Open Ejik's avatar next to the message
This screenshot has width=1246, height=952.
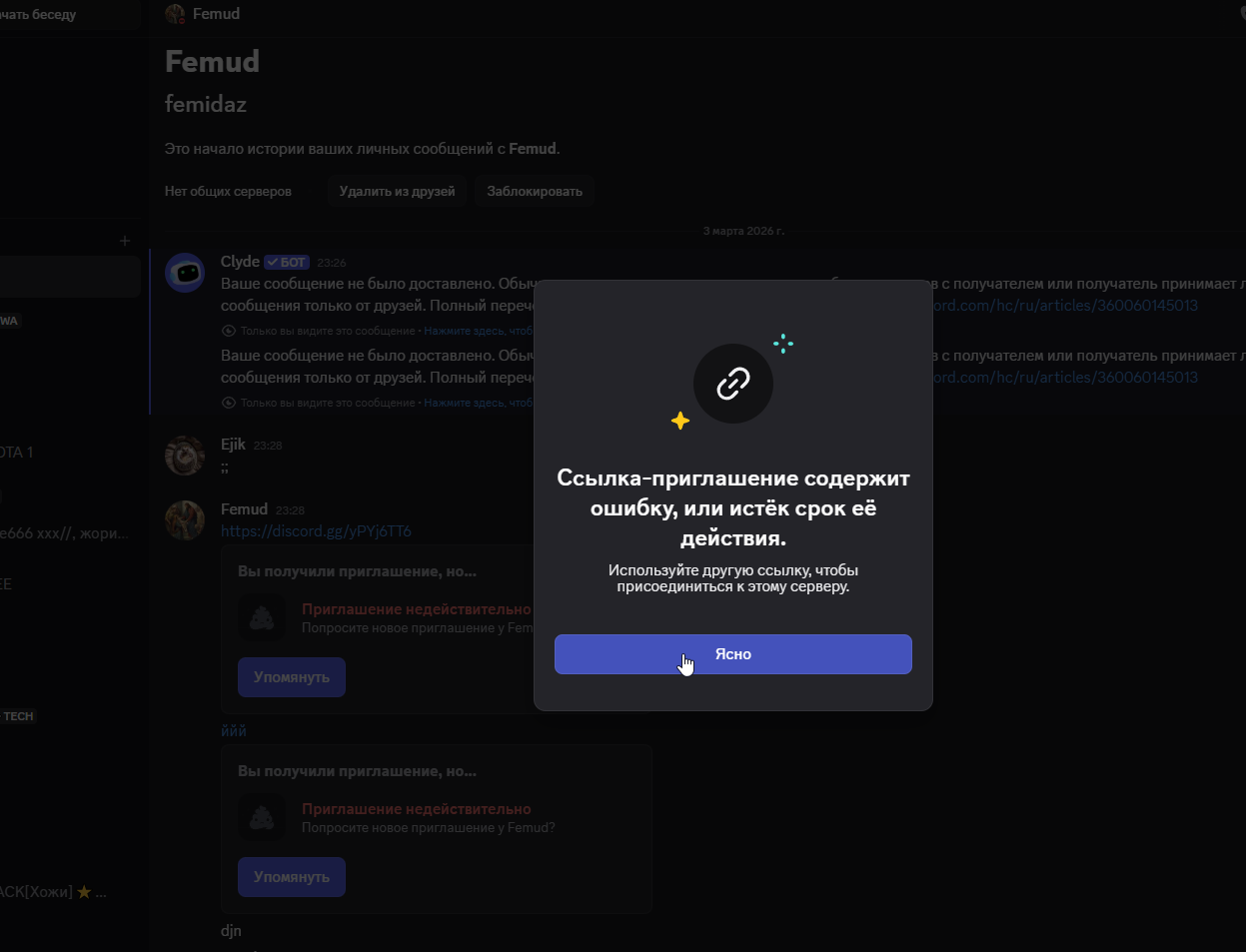(x=185, y=456)
